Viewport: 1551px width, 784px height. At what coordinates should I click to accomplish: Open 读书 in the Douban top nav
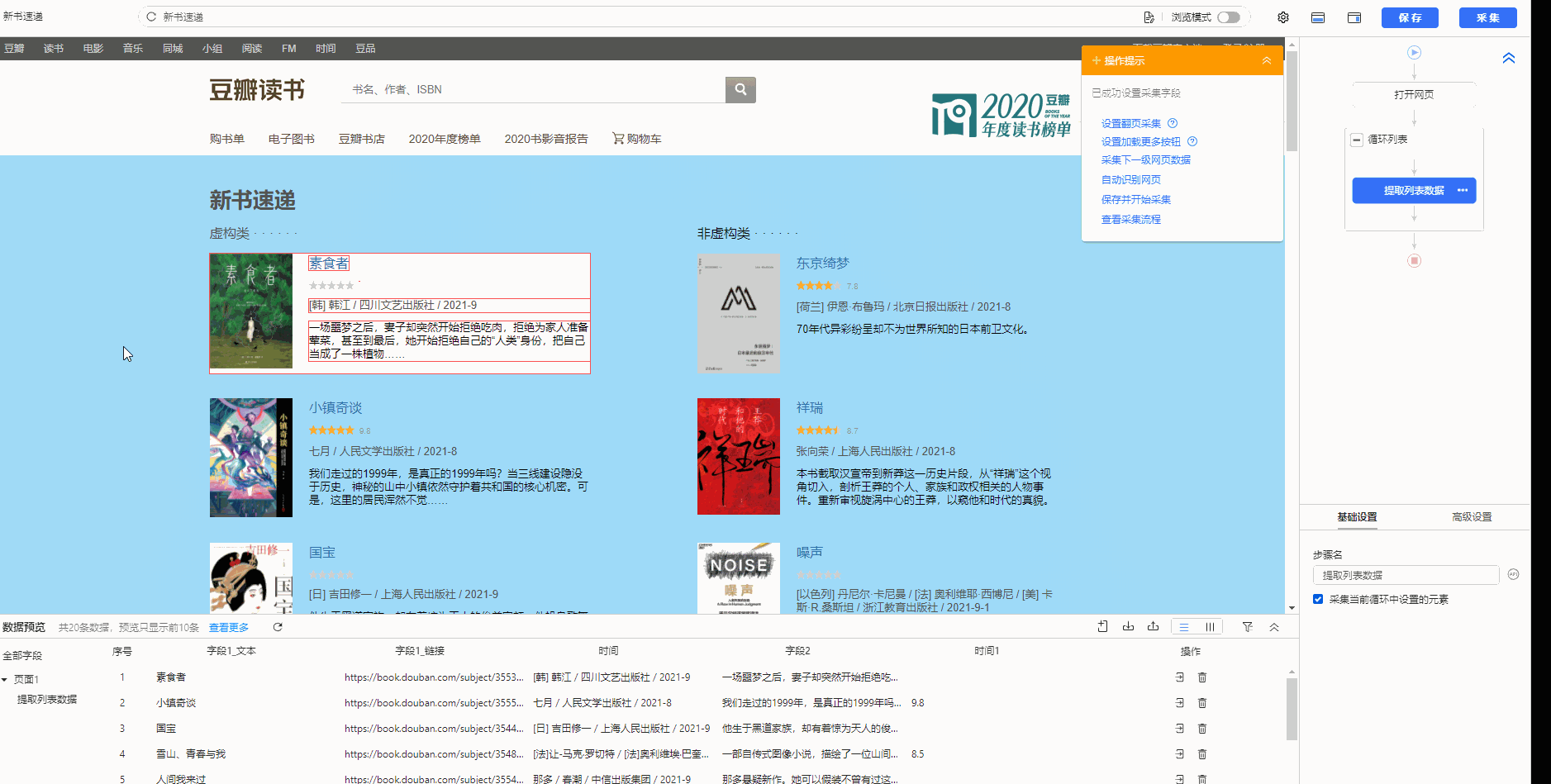(x=54, y=48)
